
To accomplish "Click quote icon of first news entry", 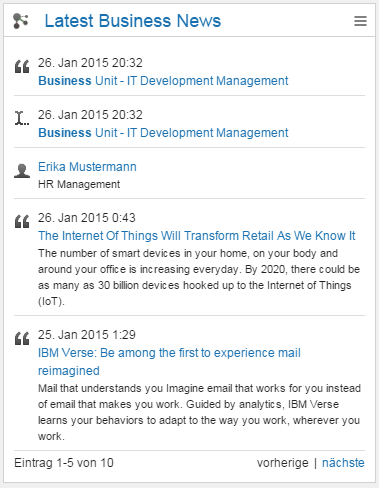I will 22,66.
